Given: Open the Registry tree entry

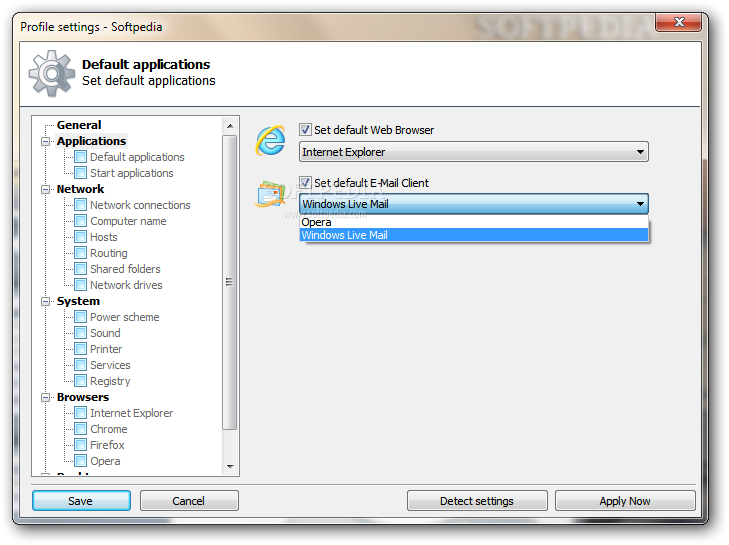Looking at the screenshot, I should click(x=110, y=381).
